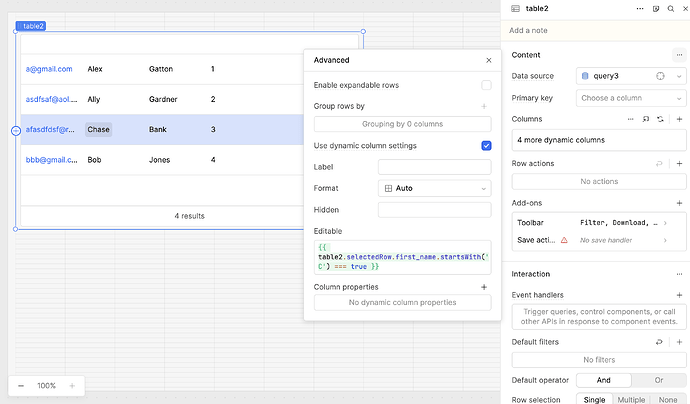The image size is (690, 404).
Task: Click the search icon in inspector header
Action: coord(671,8)
